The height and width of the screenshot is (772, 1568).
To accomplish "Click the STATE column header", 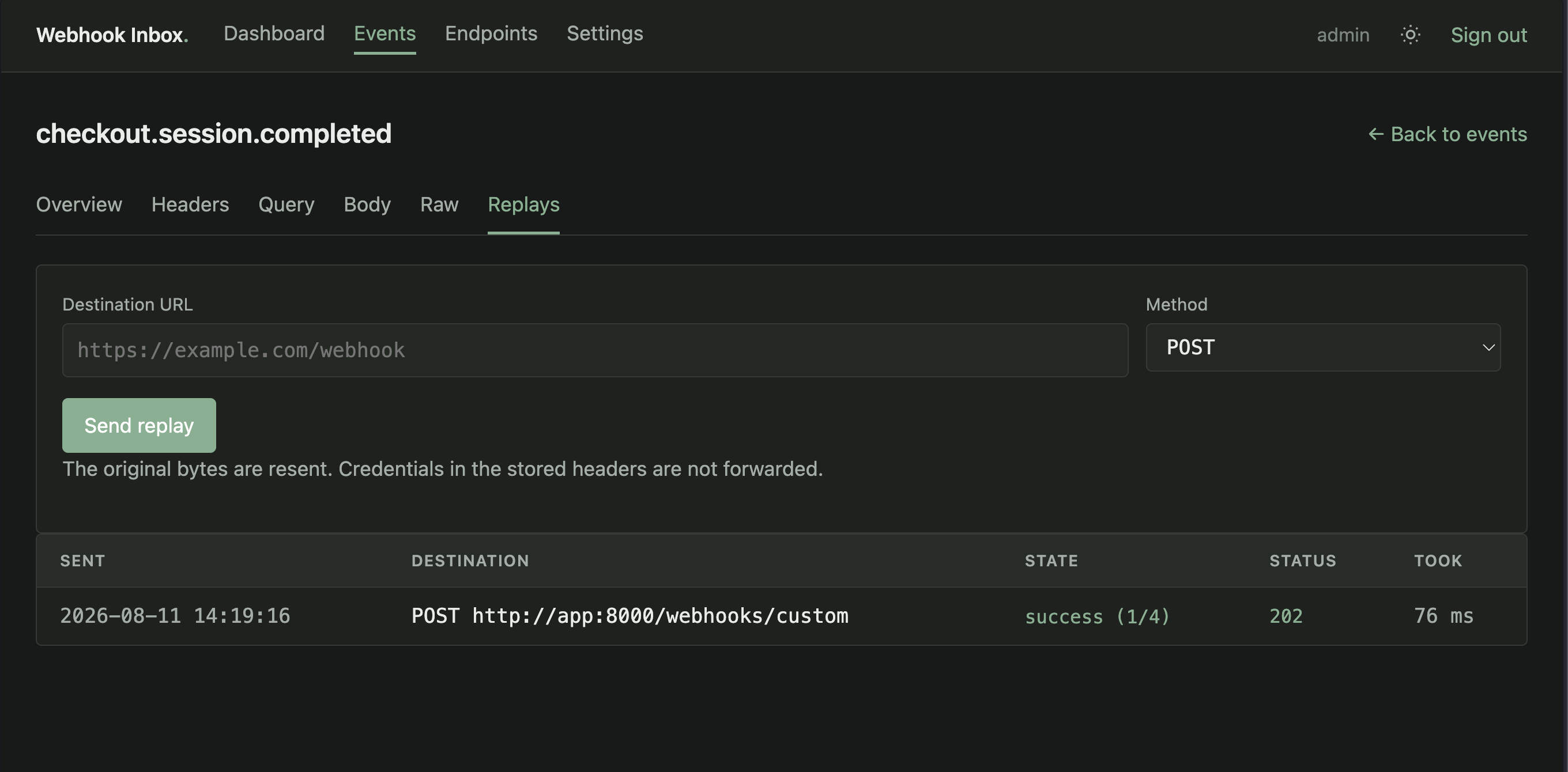I will [x=1051, y=561].
